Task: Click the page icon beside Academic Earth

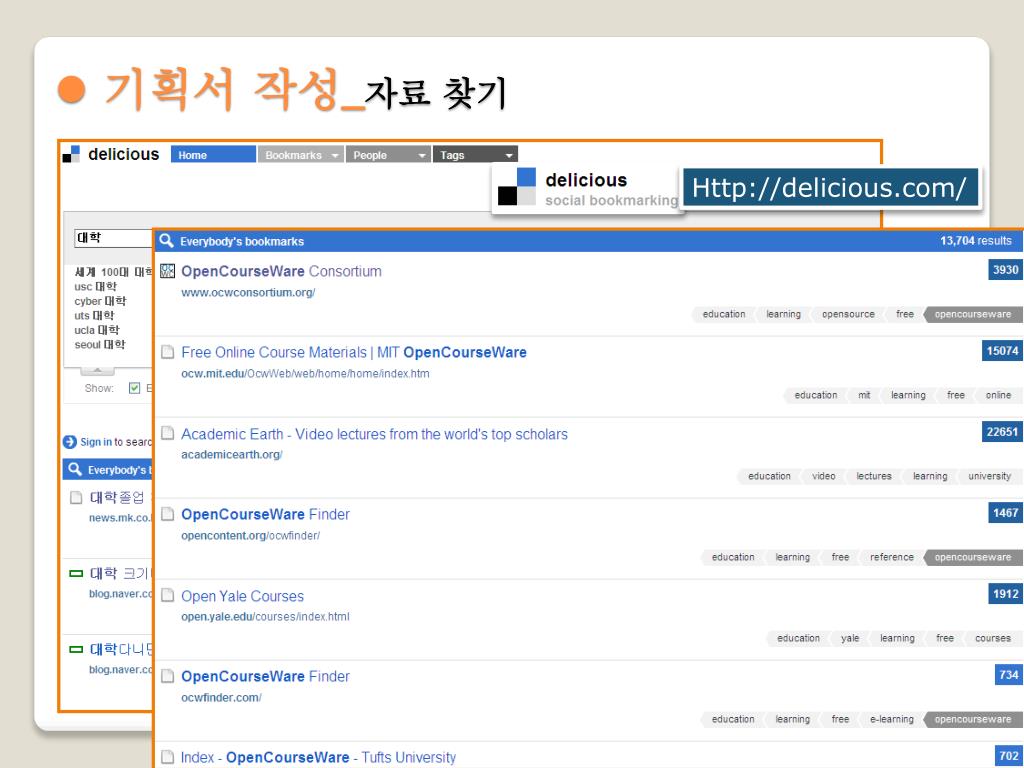Action: pos(168,434)
